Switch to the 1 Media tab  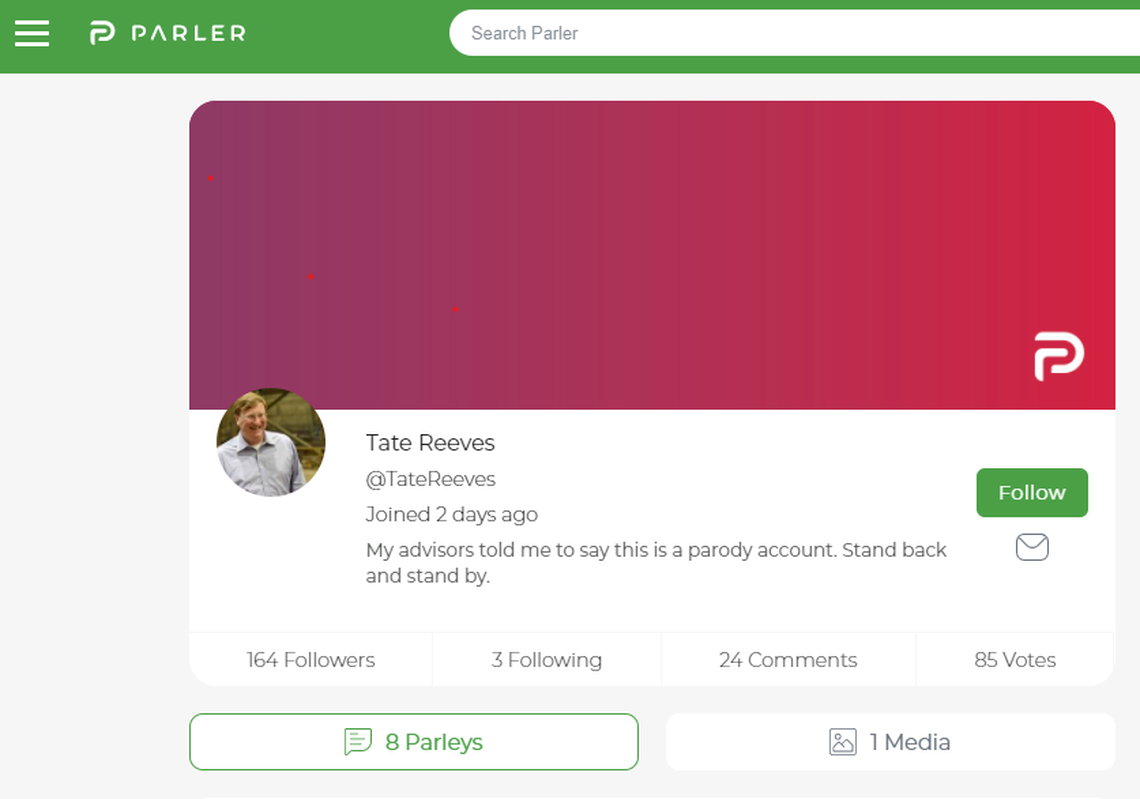890,742
